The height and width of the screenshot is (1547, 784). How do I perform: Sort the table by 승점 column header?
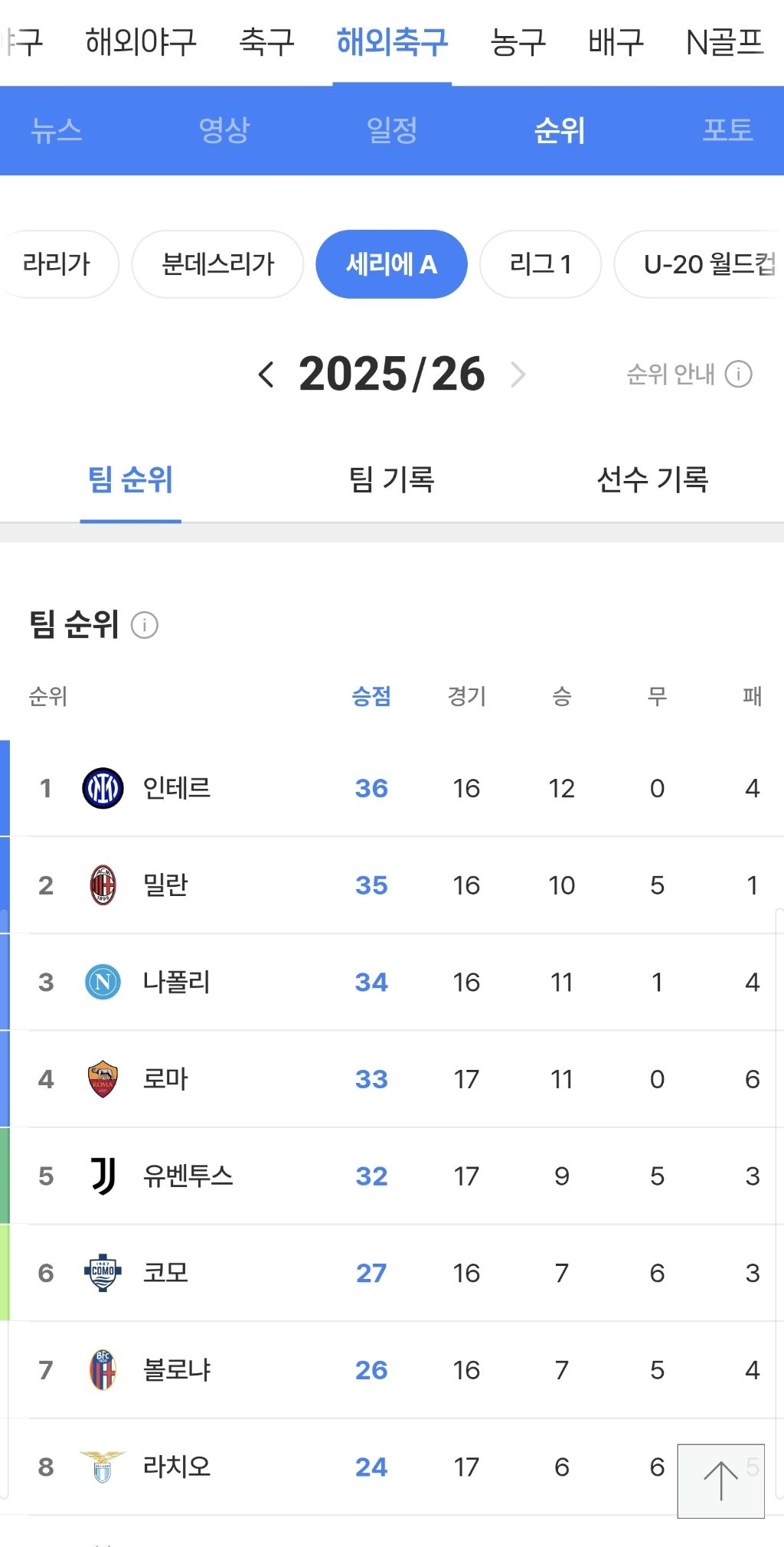371,696
